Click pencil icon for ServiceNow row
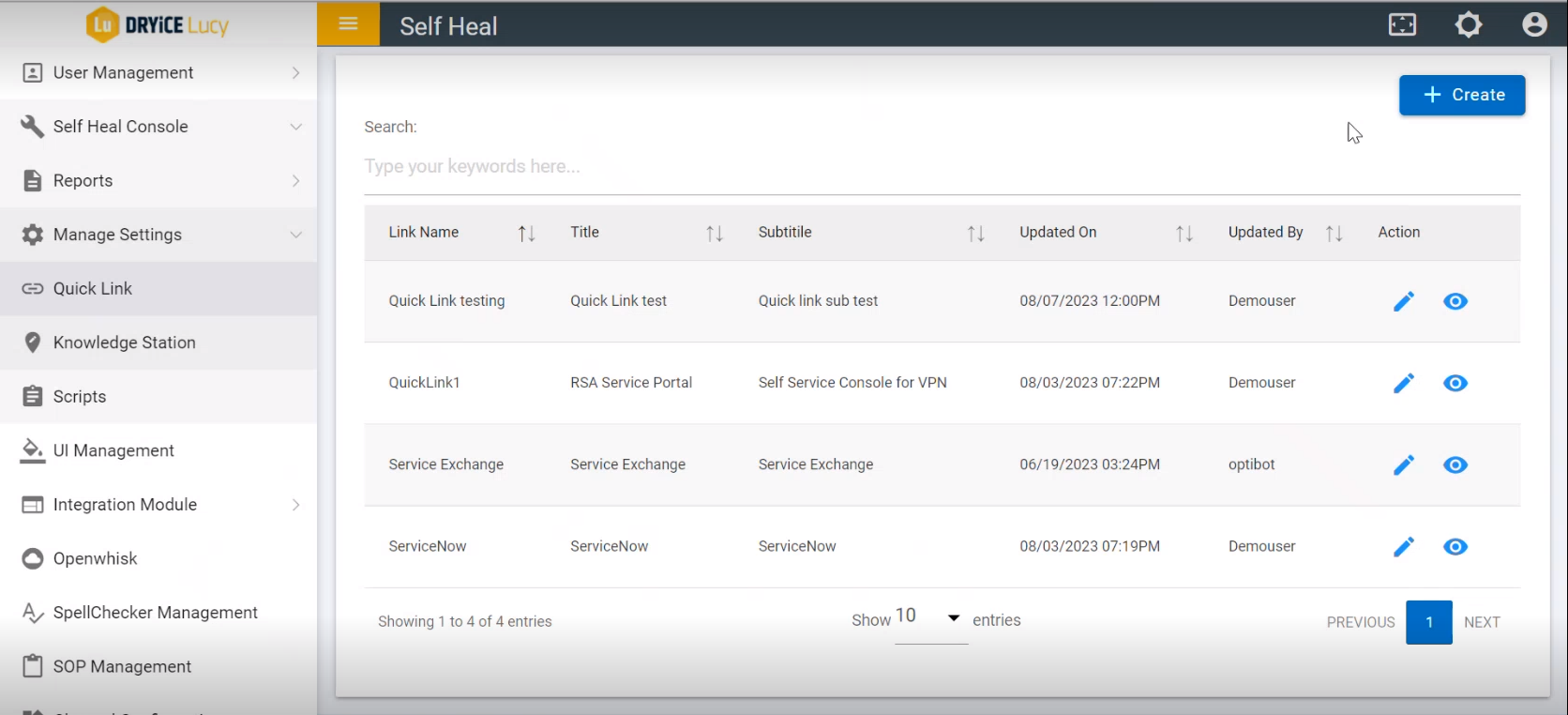The width and height of the screenshot is (1568, 715). (x=1403, y=547)
